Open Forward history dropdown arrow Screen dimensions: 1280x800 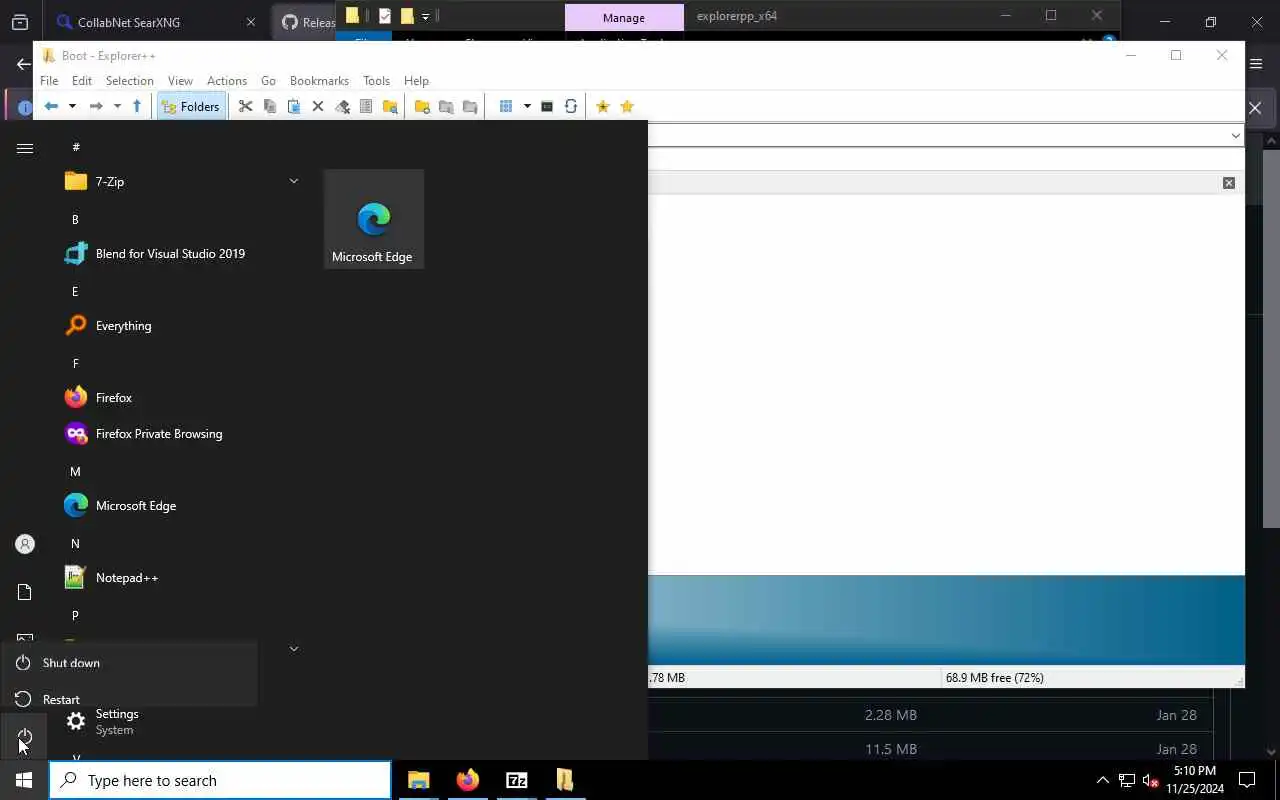(117, 106)
